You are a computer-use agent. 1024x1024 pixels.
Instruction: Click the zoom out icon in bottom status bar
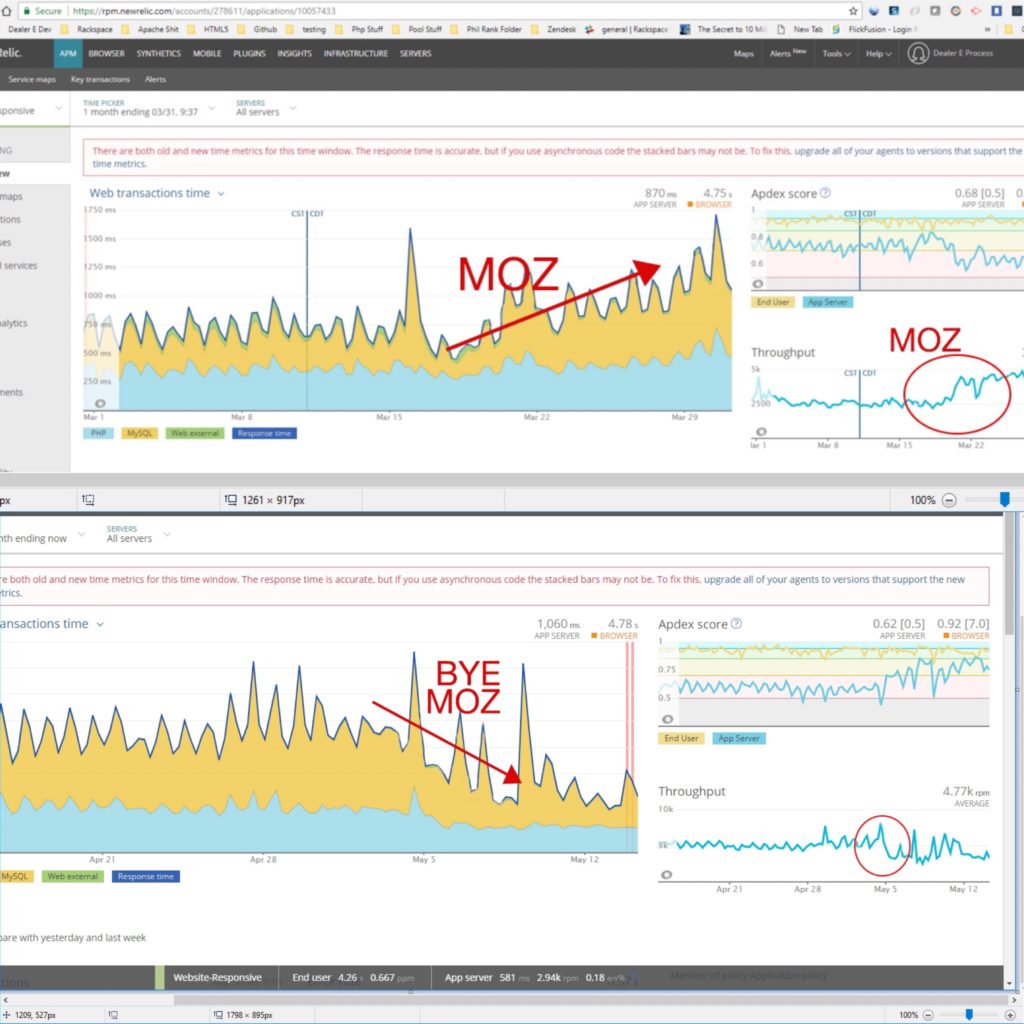[928, 1015]
